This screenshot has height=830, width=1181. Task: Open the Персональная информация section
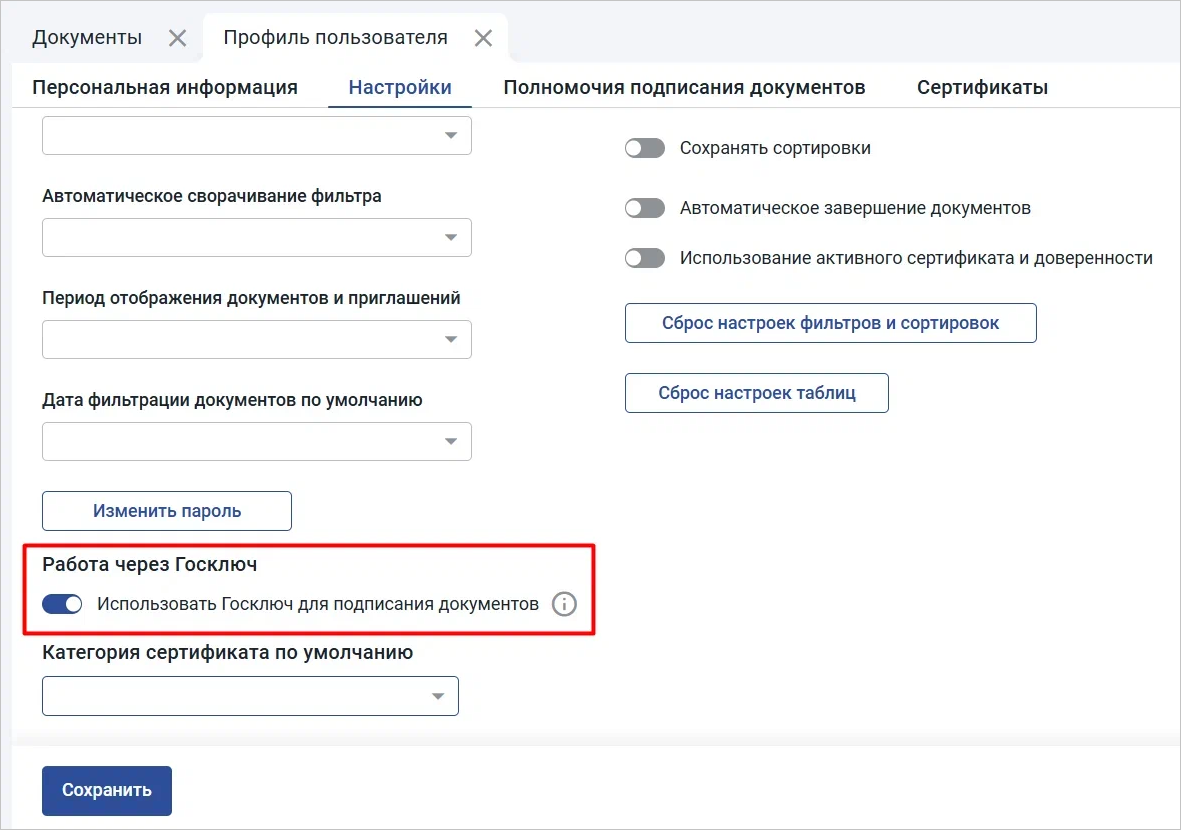pyautogui.click(x=165, y=87)
